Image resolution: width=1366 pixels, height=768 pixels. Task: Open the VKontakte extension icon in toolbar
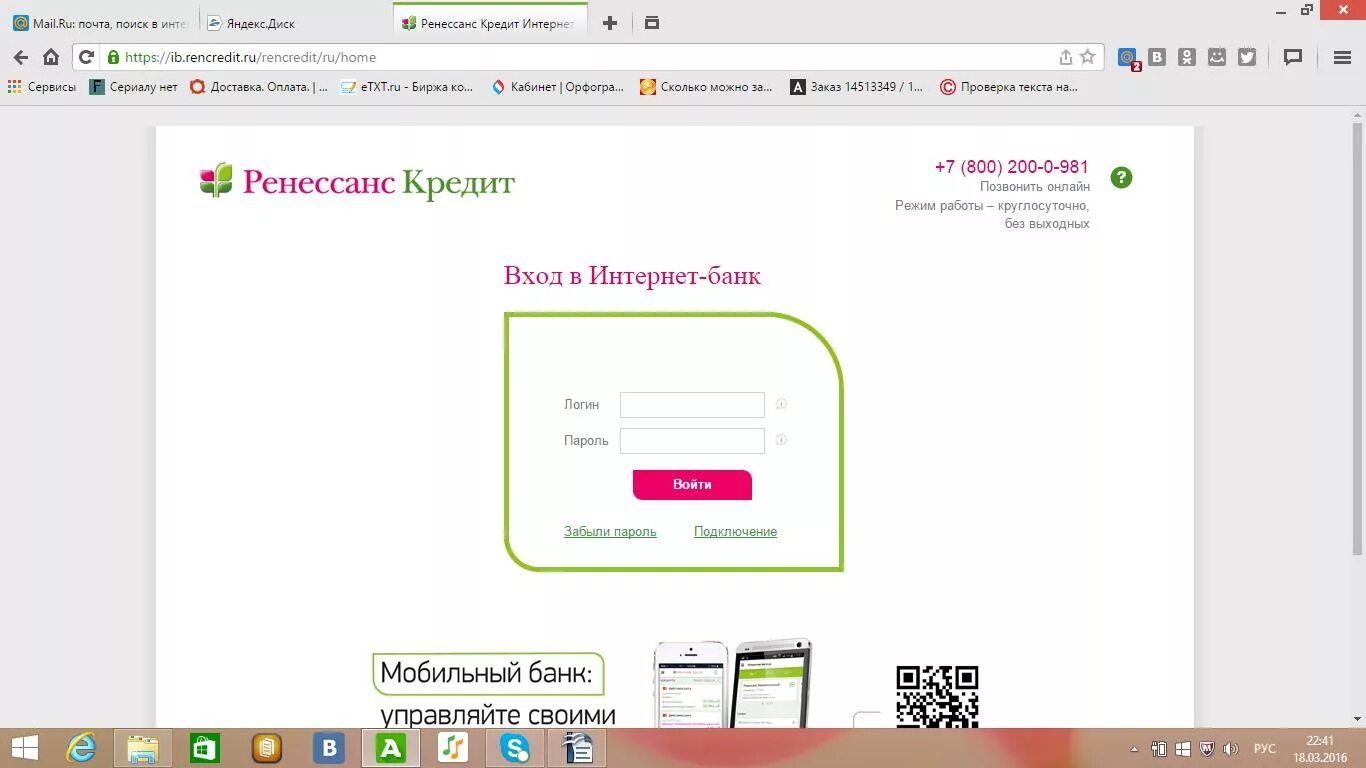[x=1157, y=57]
